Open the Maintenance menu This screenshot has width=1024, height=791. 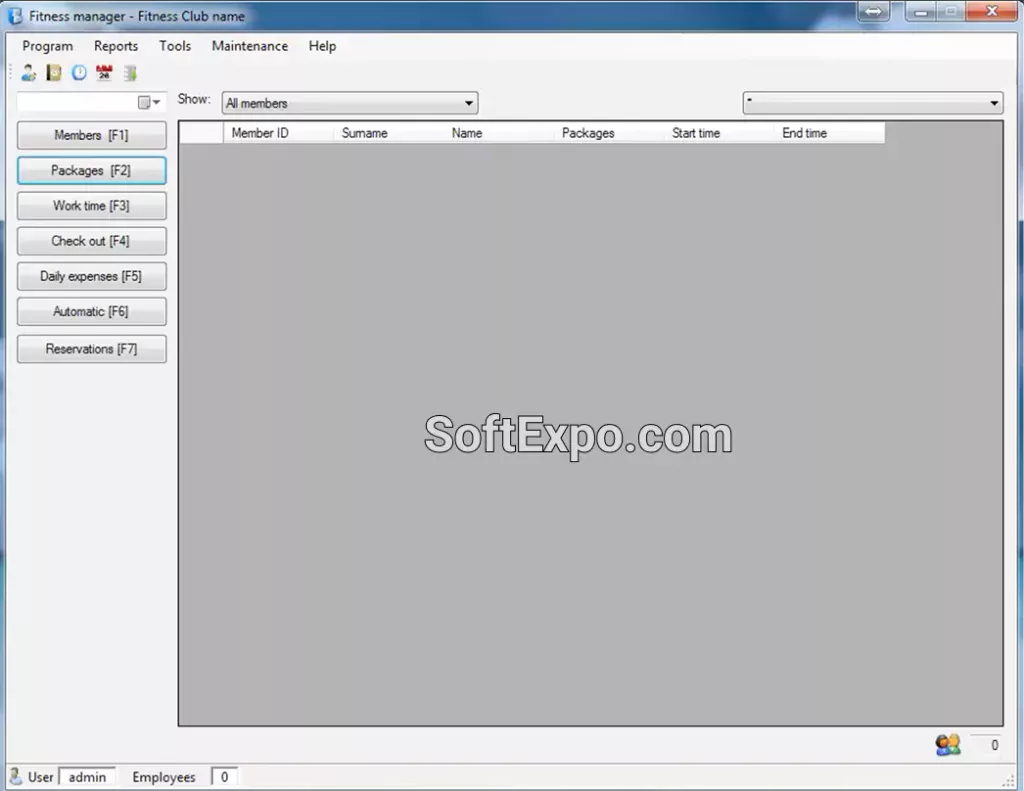(249, 46)
